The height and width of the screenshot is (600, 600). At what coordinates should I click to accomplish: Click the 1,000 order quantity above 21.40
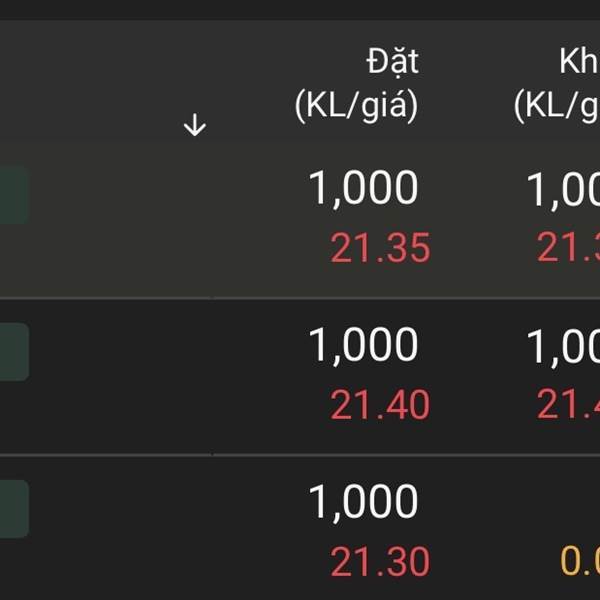(363, 346)
